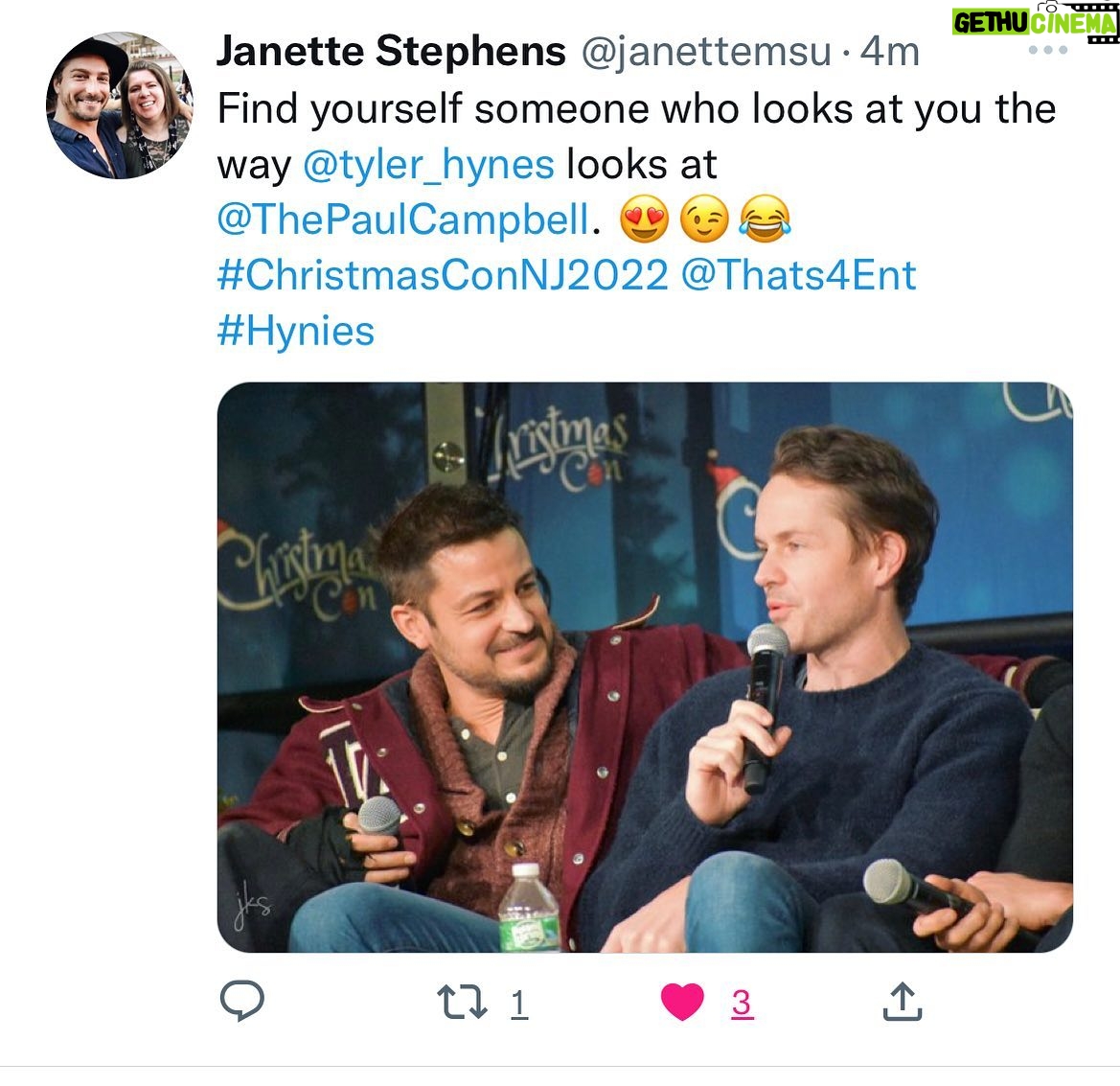Image resolution: width=1120 pixels, height=1086 pixels.
Task: Open the #Hynies hashtag link
Action: click(x=296, y=332)
